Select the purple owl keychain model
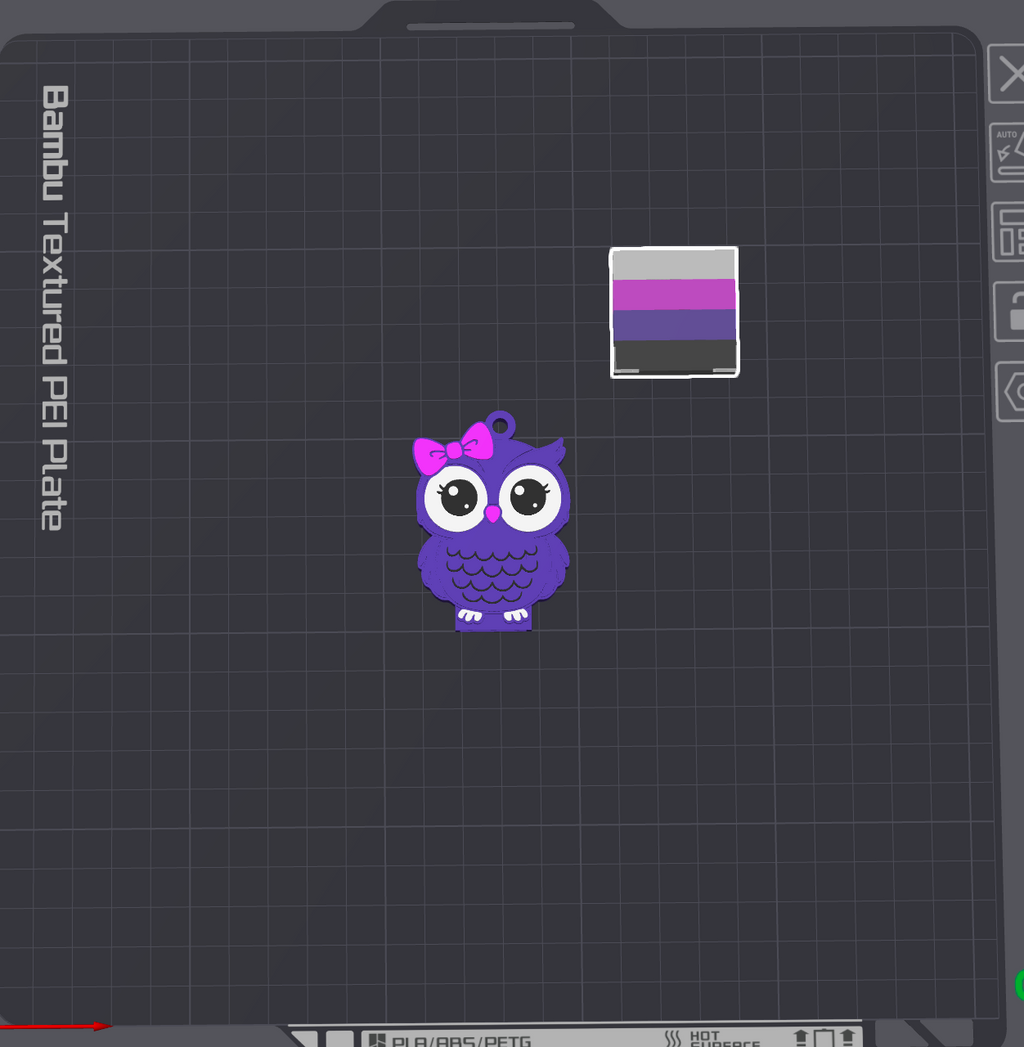 coord(492,521)
